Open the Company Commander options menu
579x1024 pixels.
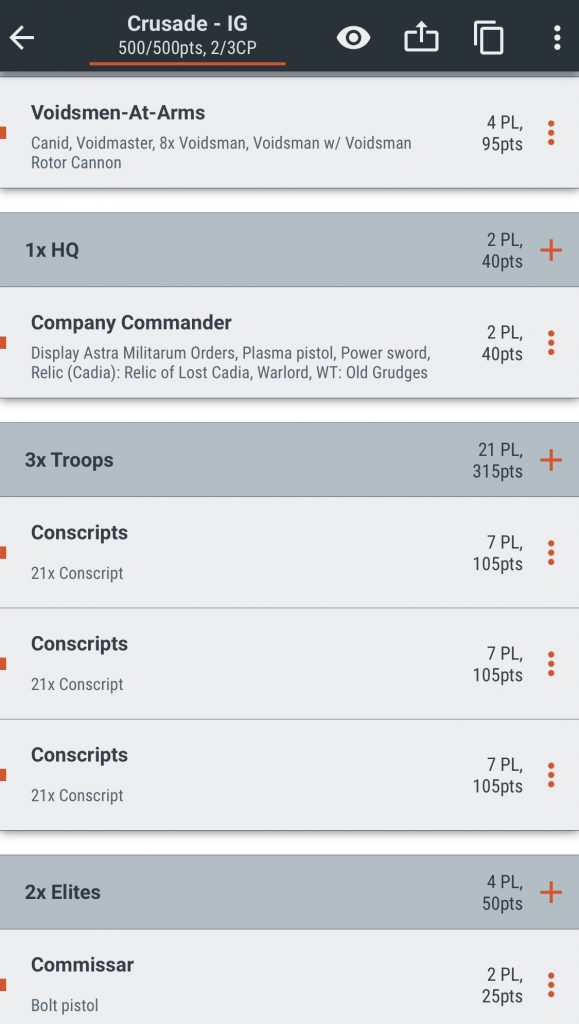tap(552, 342)
